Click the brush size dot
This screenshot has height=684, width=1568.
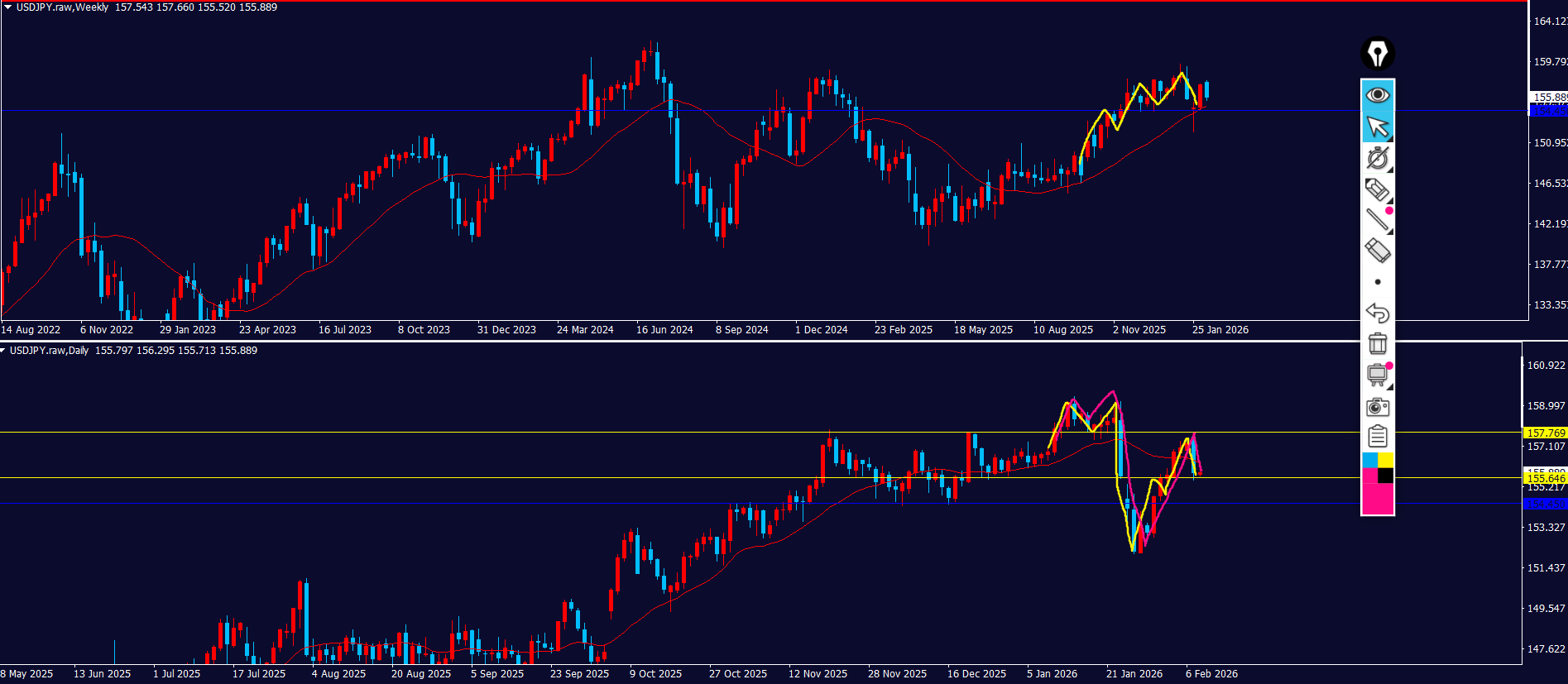tap(1378, 282)
